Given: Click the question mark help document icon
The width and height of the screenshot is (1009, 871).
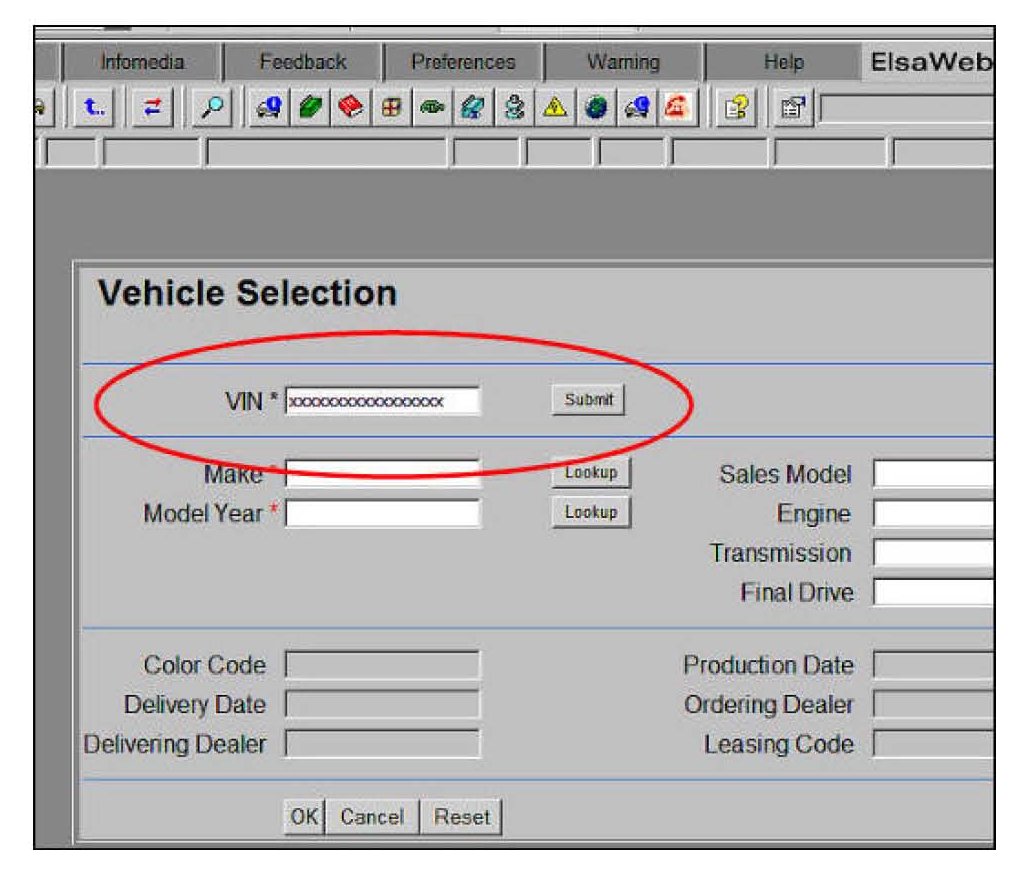Looking at the screenshot, I should (x=733, y=107).
